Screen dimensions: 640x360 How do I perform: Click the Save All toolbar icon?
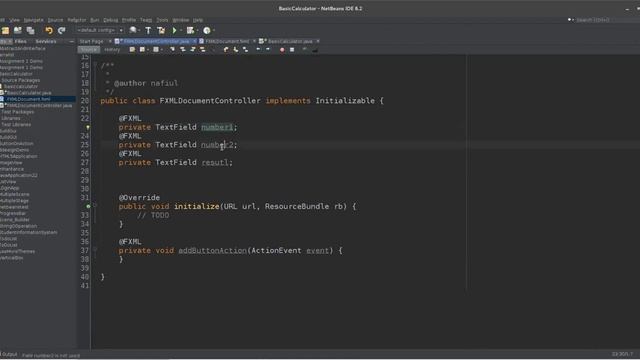30,31
